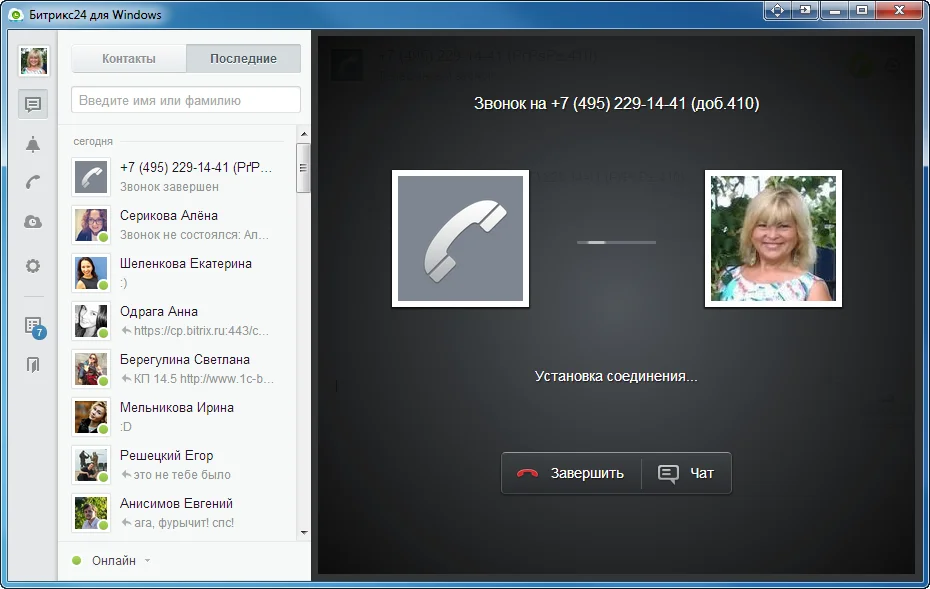The width and height of the screenshot is (930, 589).
Task: Click the title bar arrow-in-box icon
Action: [804, 11]
